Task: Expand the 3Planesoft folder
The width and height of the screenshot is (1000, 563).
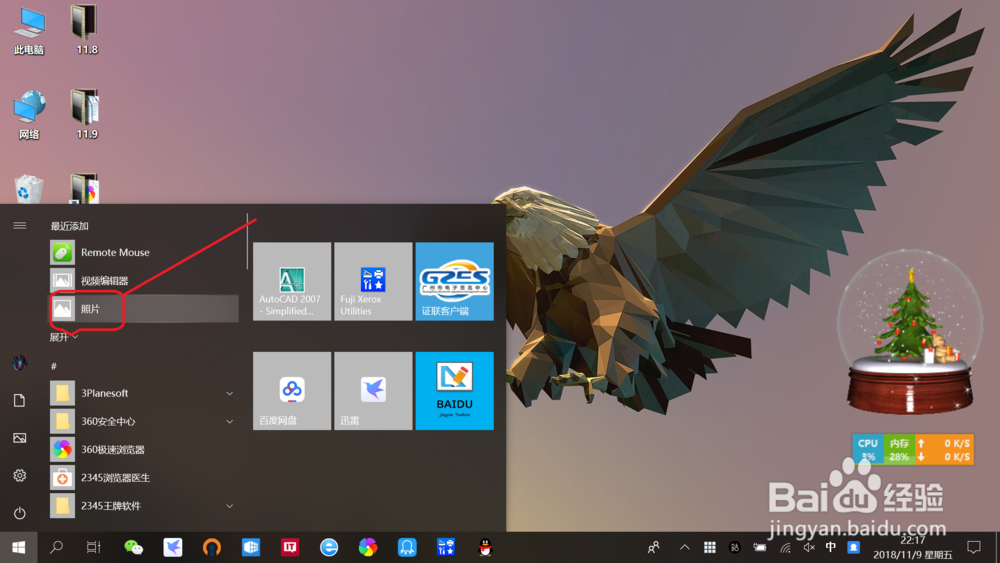Action: [x=144, y=393]
